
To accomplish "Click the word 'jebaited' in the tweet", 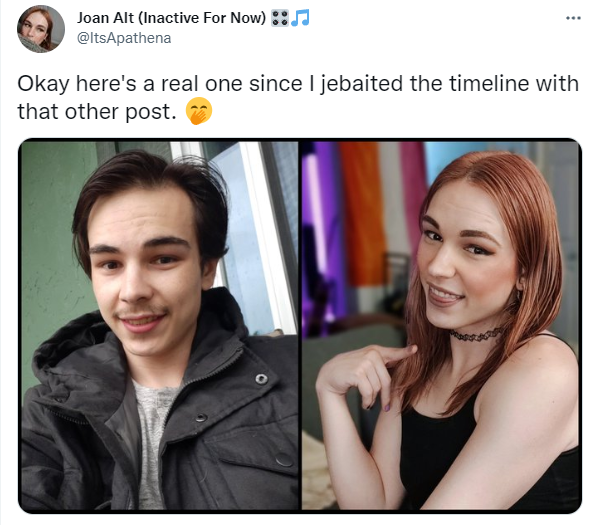I will coord(362,84).
